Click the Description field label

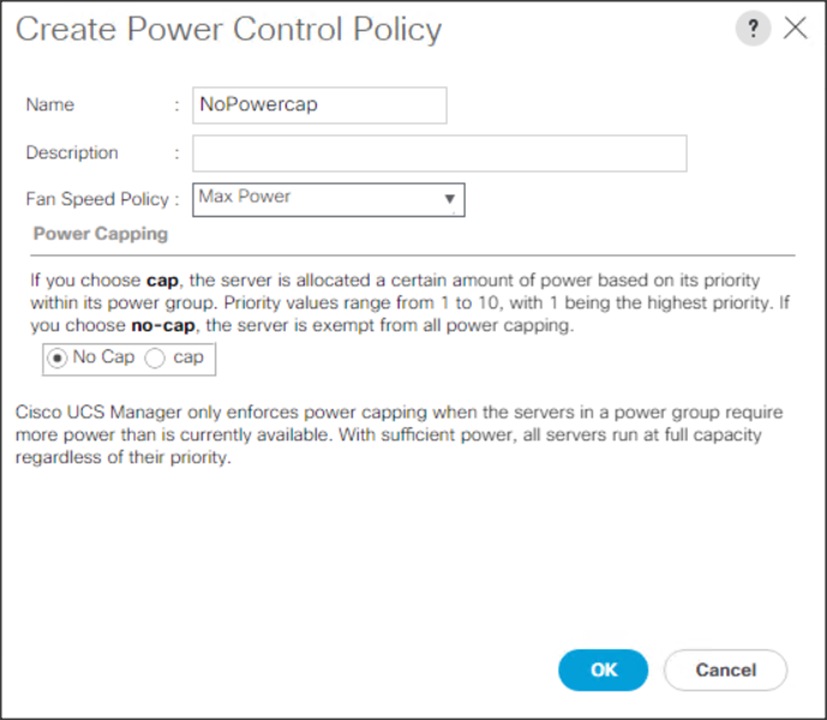pos(72,153)
